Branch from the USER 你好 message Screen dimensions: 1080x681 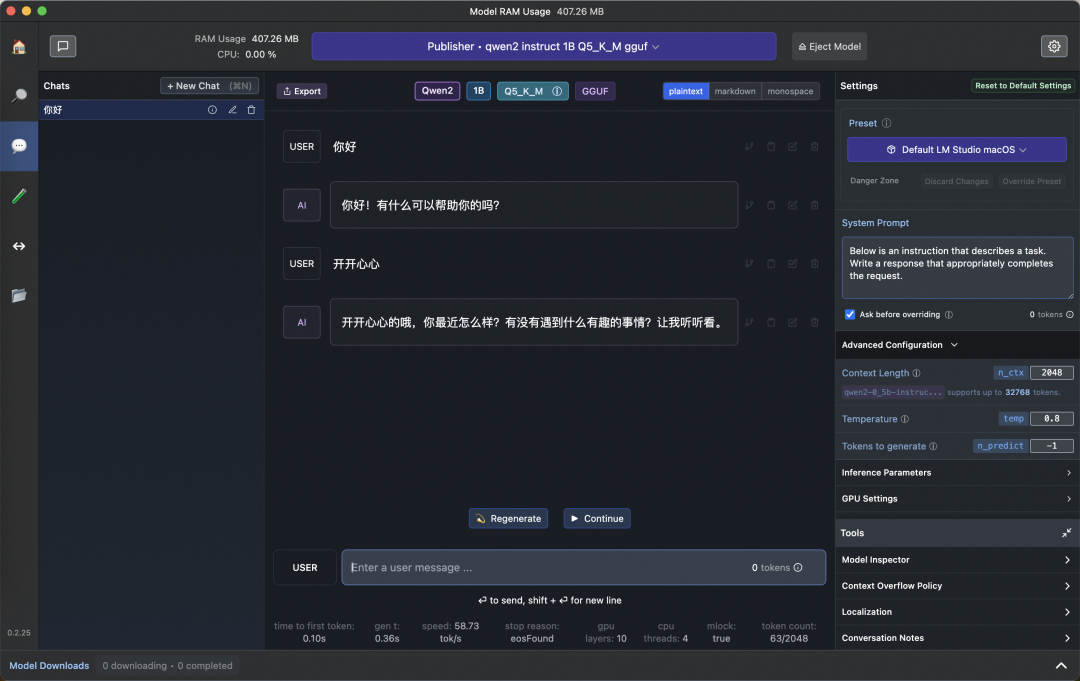pyautogui.click(x=749, y=147)
